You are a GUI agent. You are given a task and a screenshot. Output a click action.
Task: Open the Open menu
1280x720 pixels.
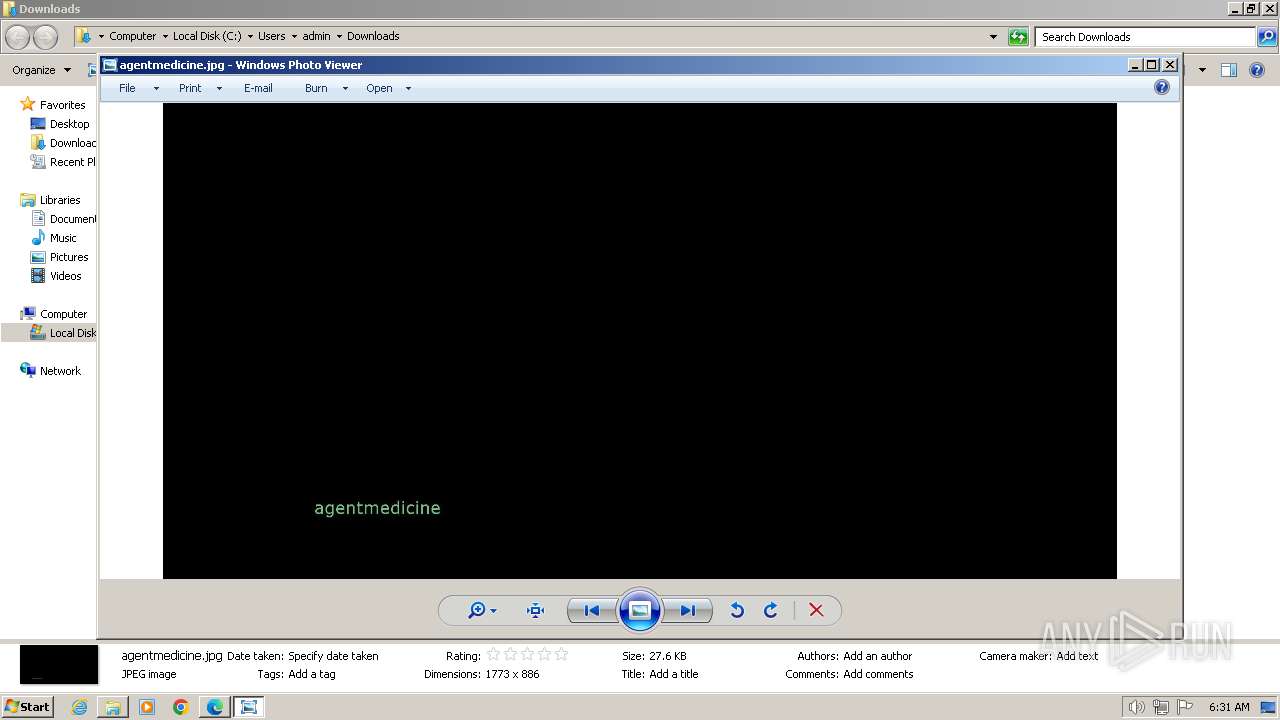(379, 88)
